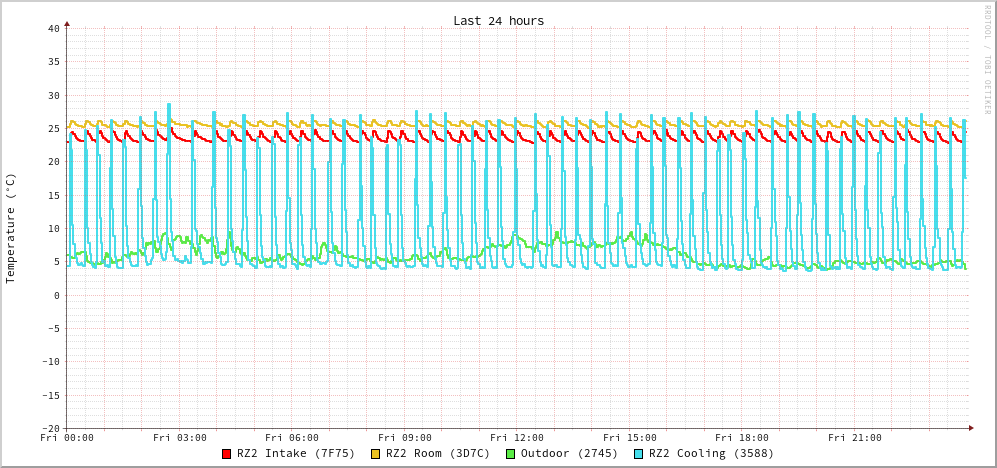Select the 'RZ2 Cooling (3588)' legend label
This screenshot has height=468, width=997.
click(x=711, y=454)
